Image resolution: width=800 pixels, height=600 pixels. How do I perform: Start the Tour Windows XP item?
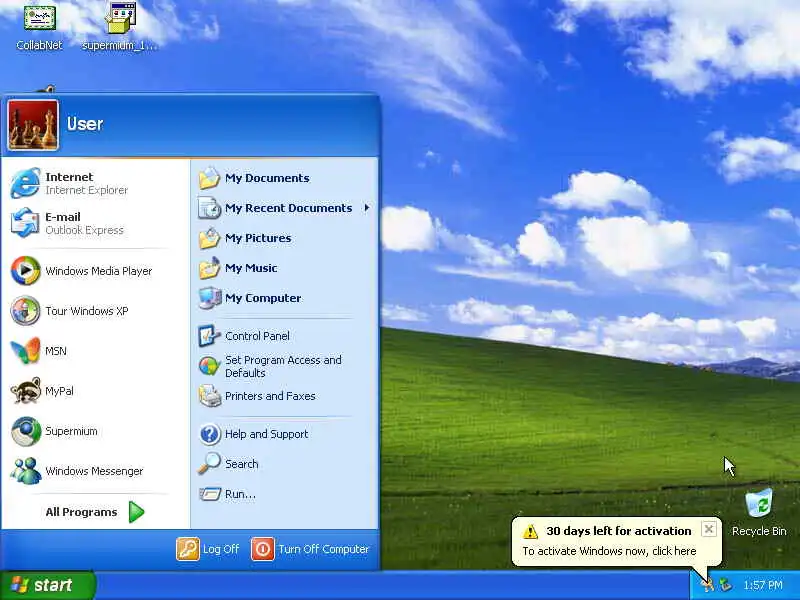coord(95,311)
